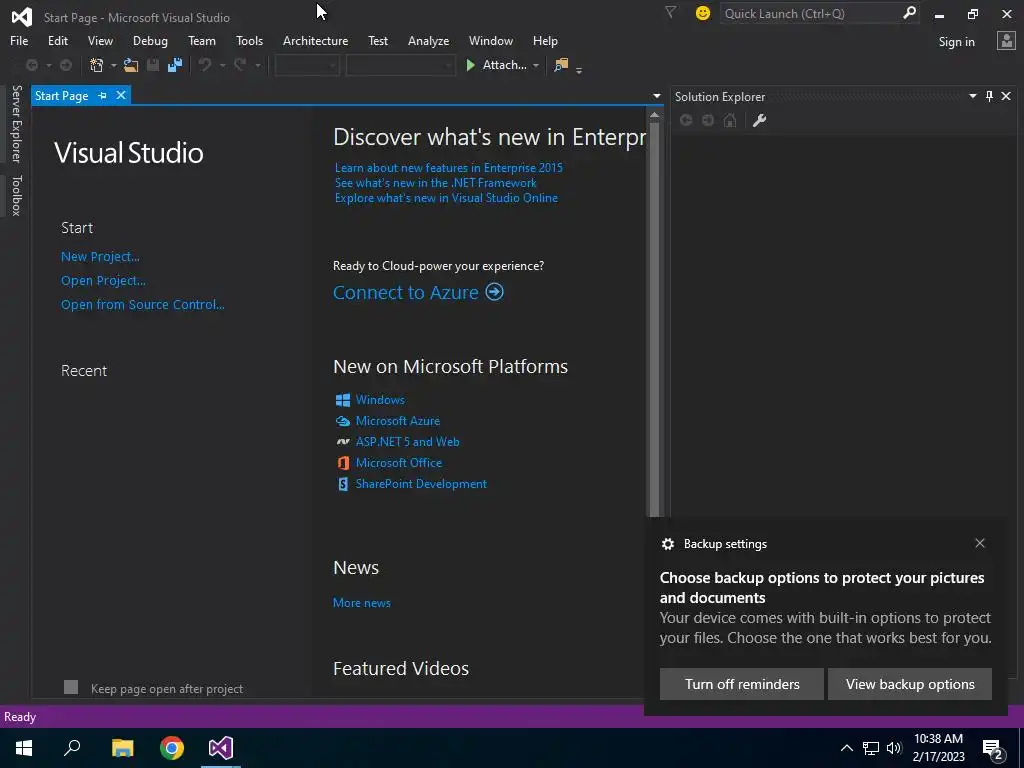Expand the Server Explorer side tab
Viewport: 1024px width, 768px height.
pyautogui.click(x=16, y=123)
